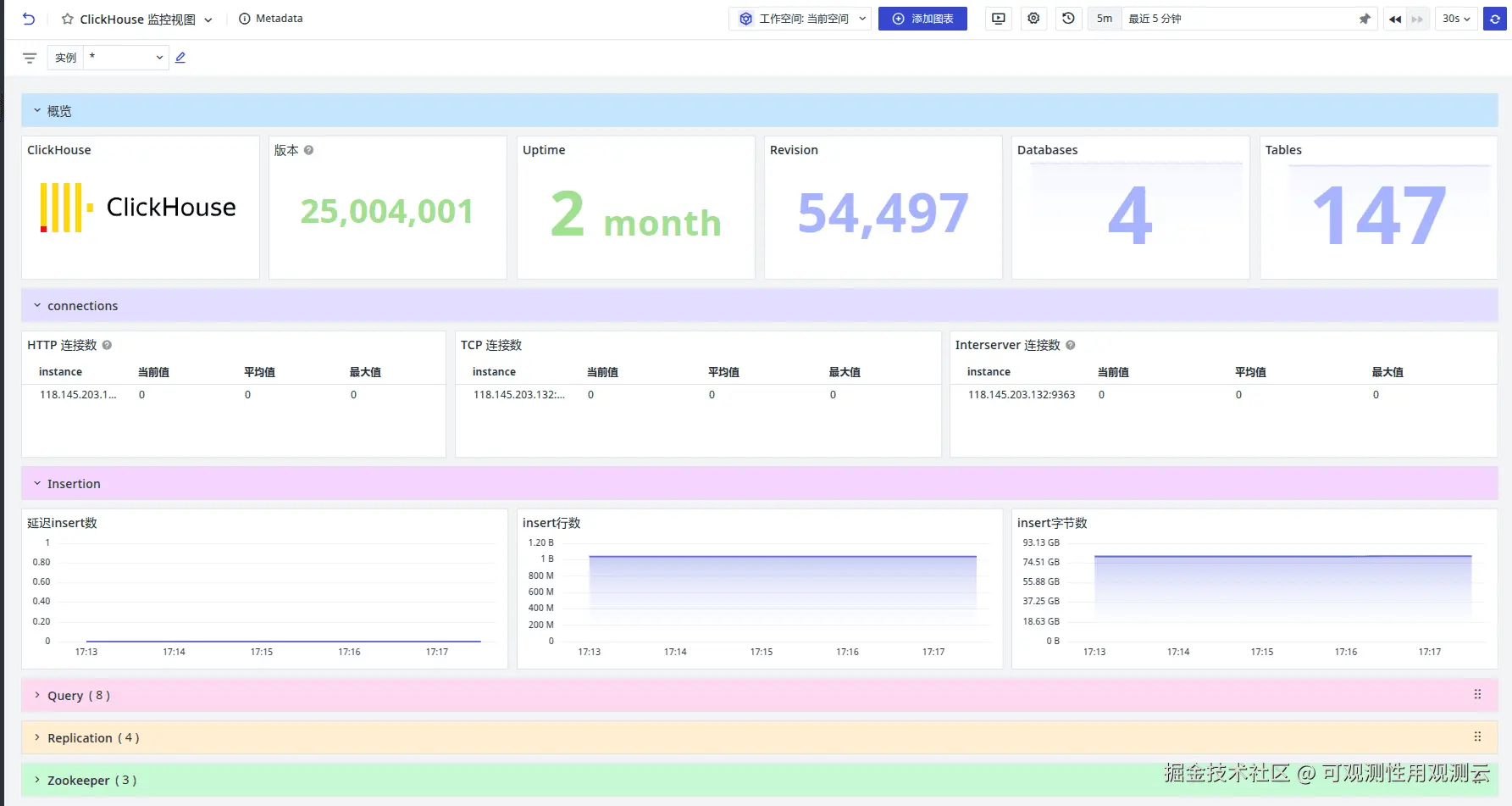Step time range forward with fast-forward icon
This screenshot has width=1512, height=806.
[1417, 19]
